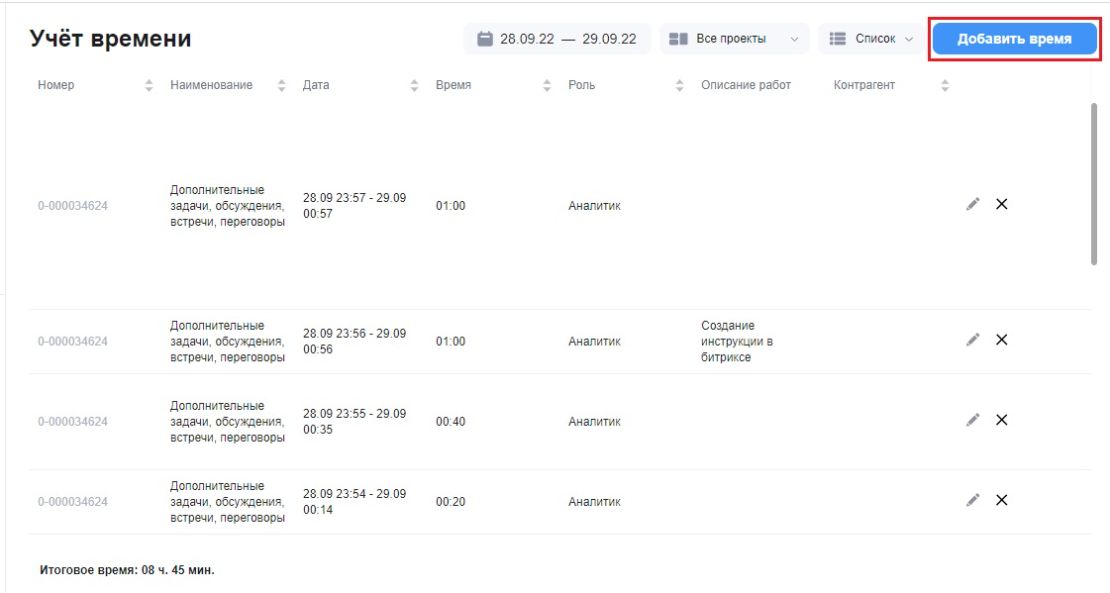1110x593 pixels.
Task: Sort by the 'Роль' column
Action: (x=680, y=86)
